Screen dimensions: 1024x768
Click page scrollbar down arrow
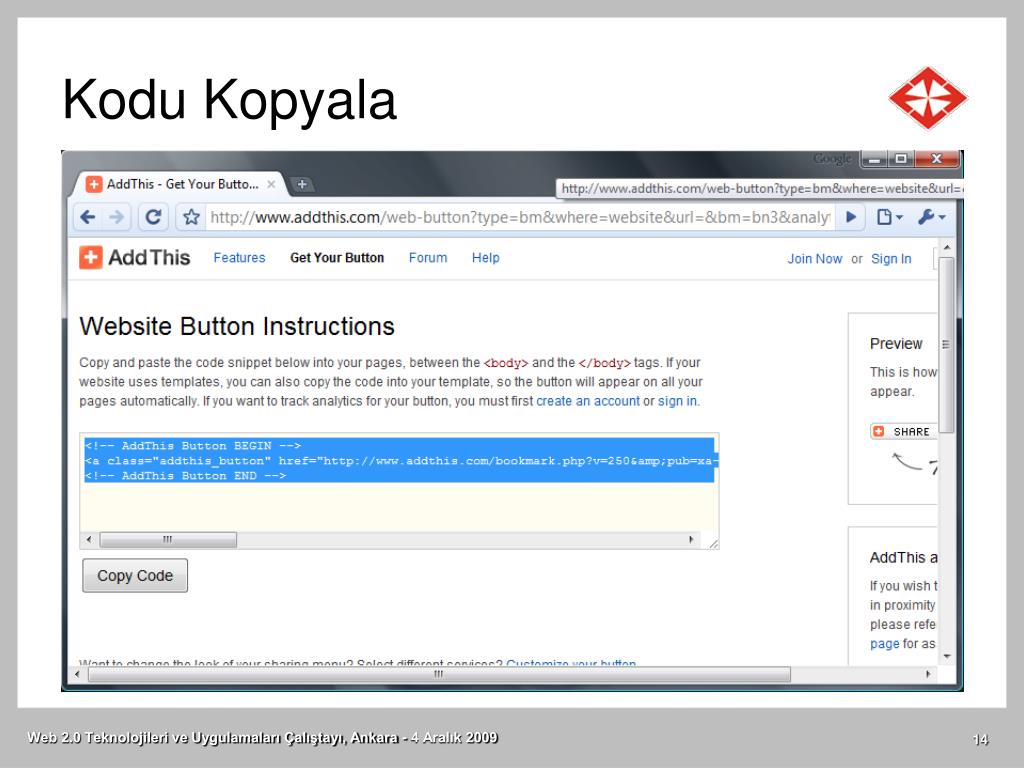coord(946,656)
